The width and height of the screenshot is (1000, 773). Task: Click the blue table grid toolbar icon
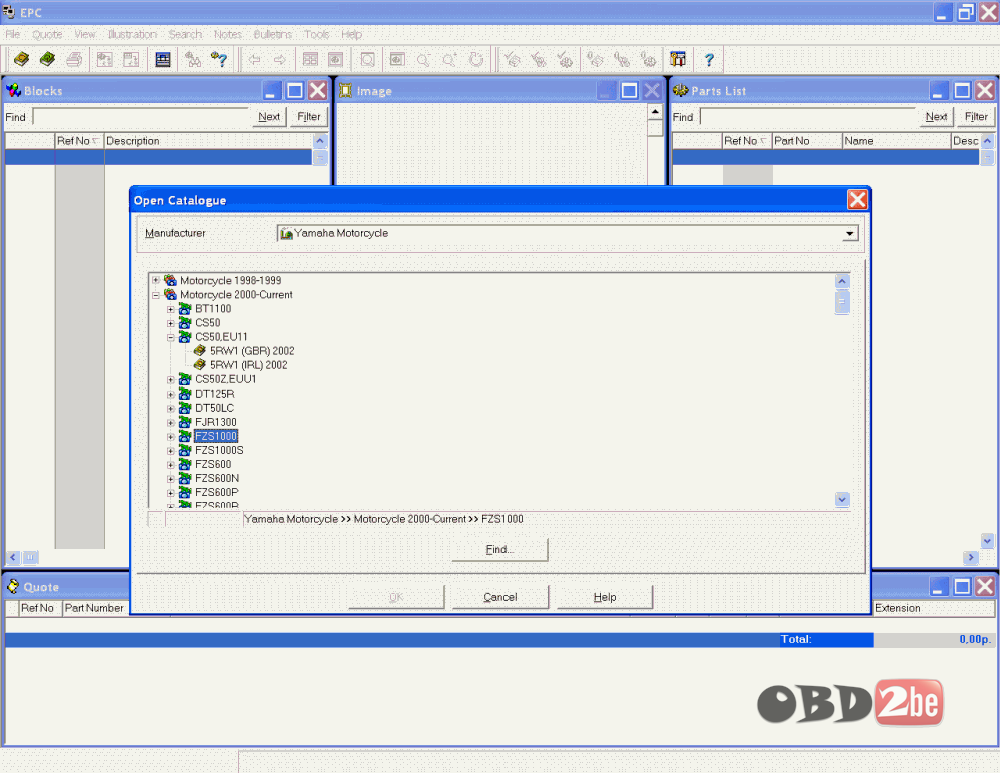[163, 59]
